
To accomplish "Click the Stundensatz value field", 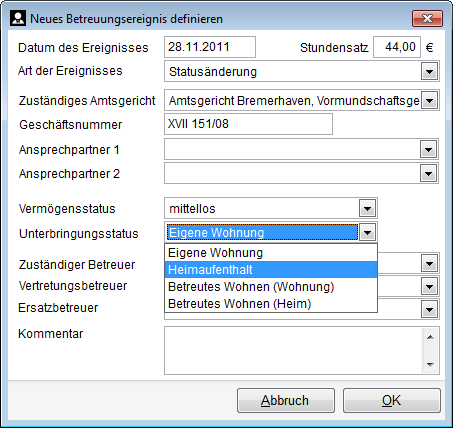I will coord(397,47).
